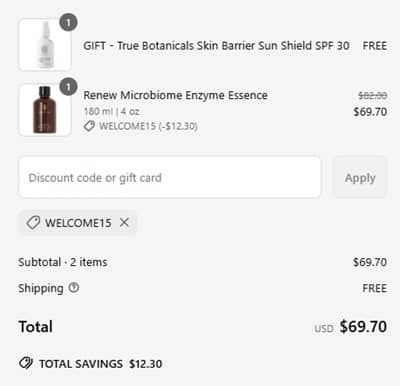Click the struck-through original $82.00 price
This screenshot has height=386, width=400.
coord(373,96)
